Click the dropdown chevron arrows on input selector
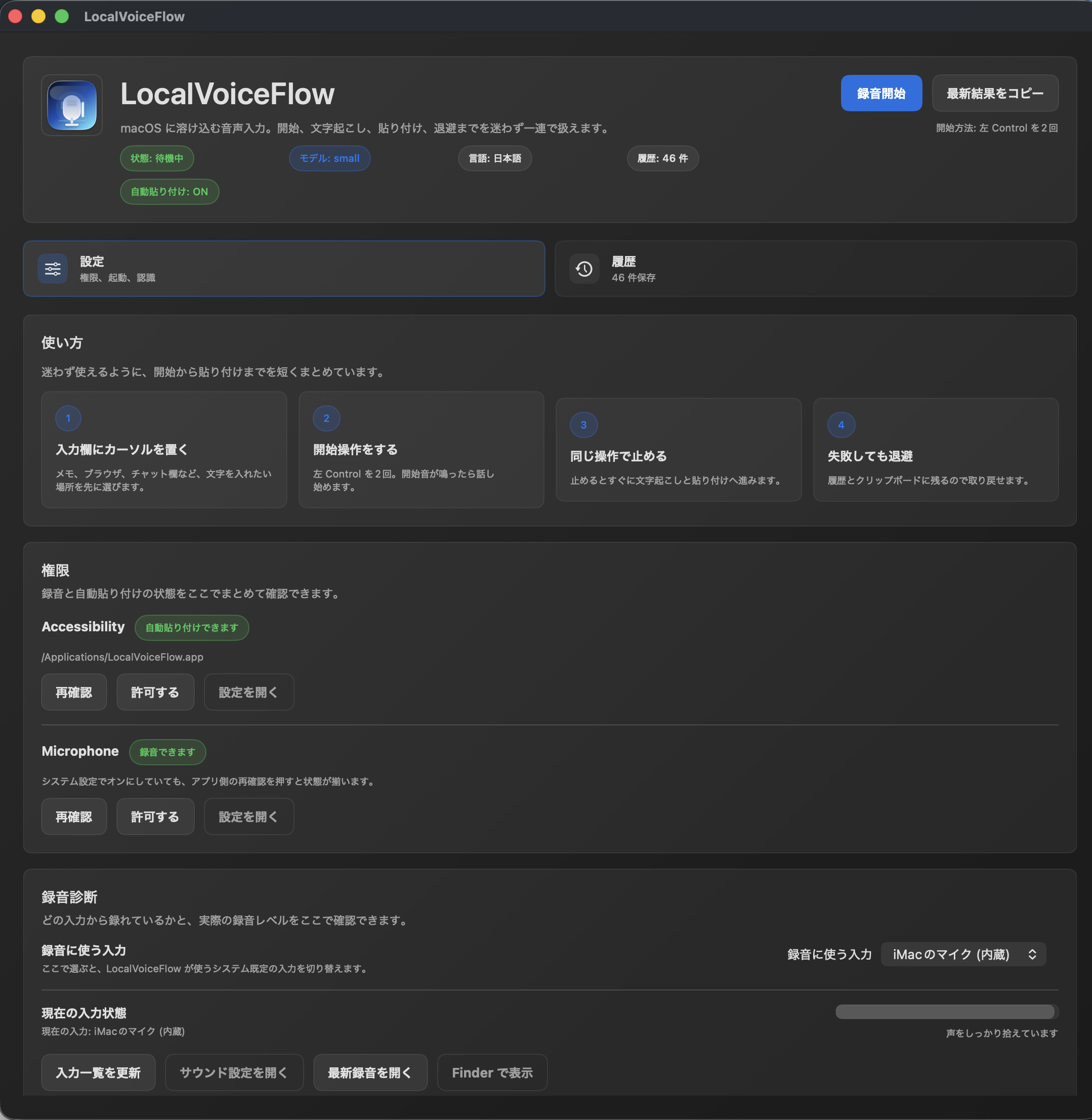 (1032, 954)
